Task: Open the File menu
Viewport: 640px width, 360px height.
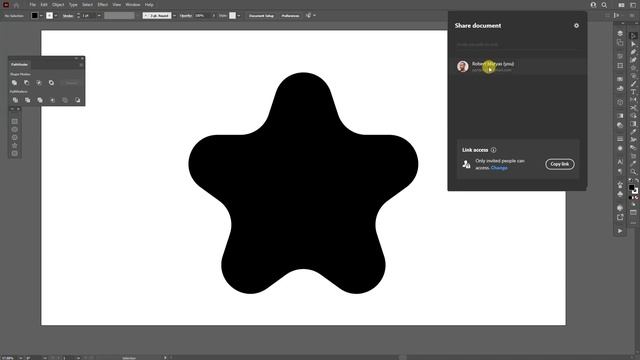Action: coord(33,5)
